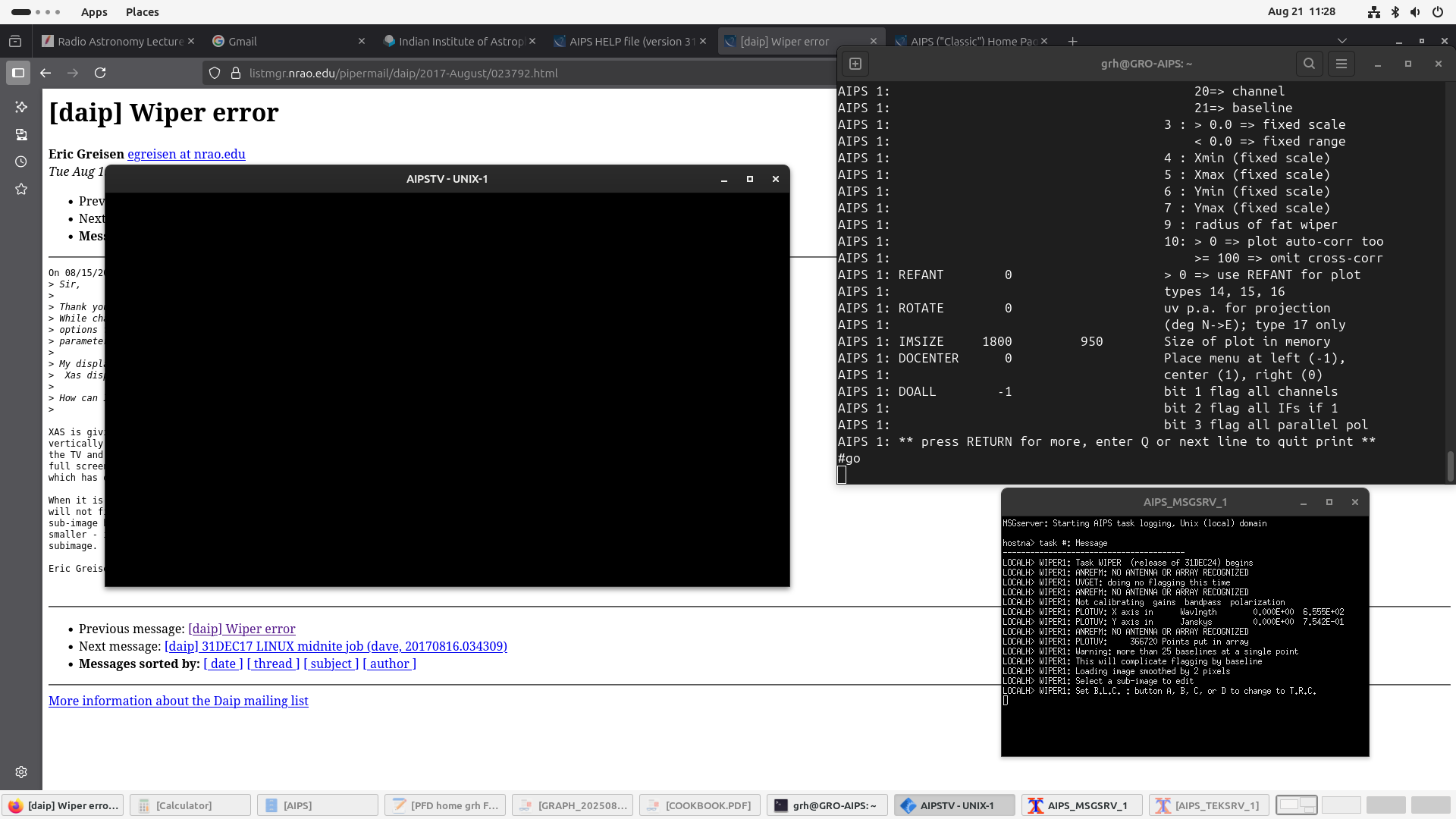This screenshot has width=1456, height=819.
Task: Click the terminal search icon
Action: [x=1309, y=64]
